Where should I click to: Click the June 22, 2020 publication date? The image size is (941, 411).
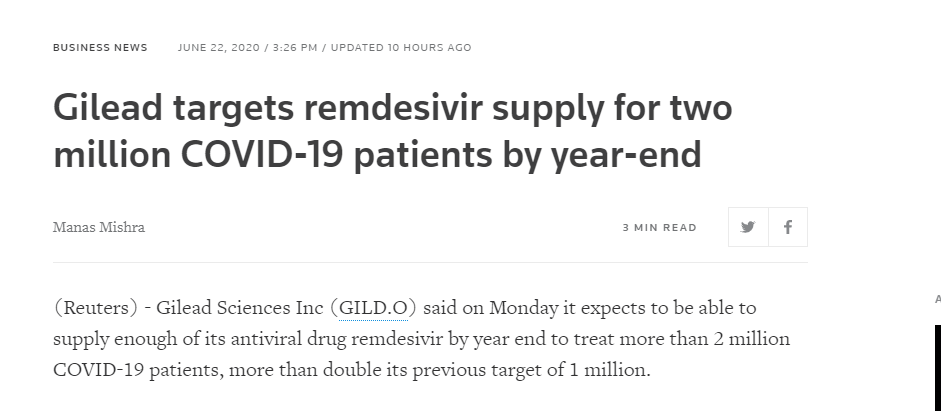pyautogui.click(x=218, y=48)
